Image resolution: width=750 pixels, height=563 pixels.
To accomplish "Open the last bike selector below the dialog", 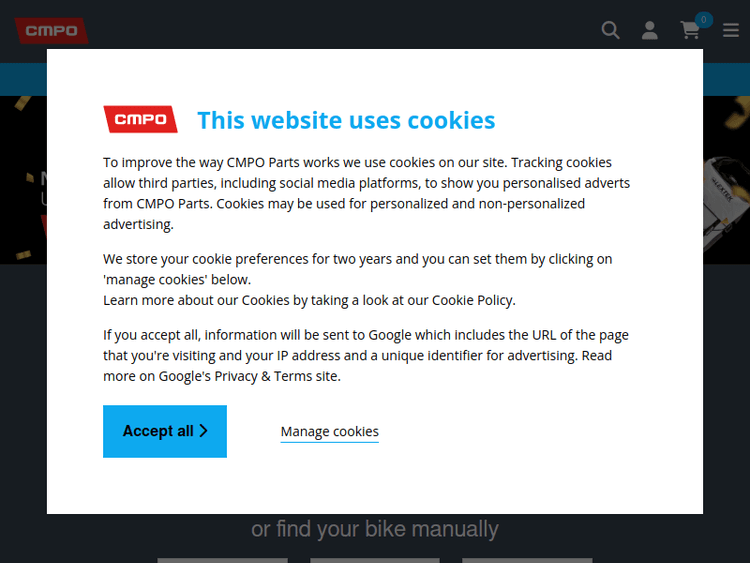I will pos(527,560).
